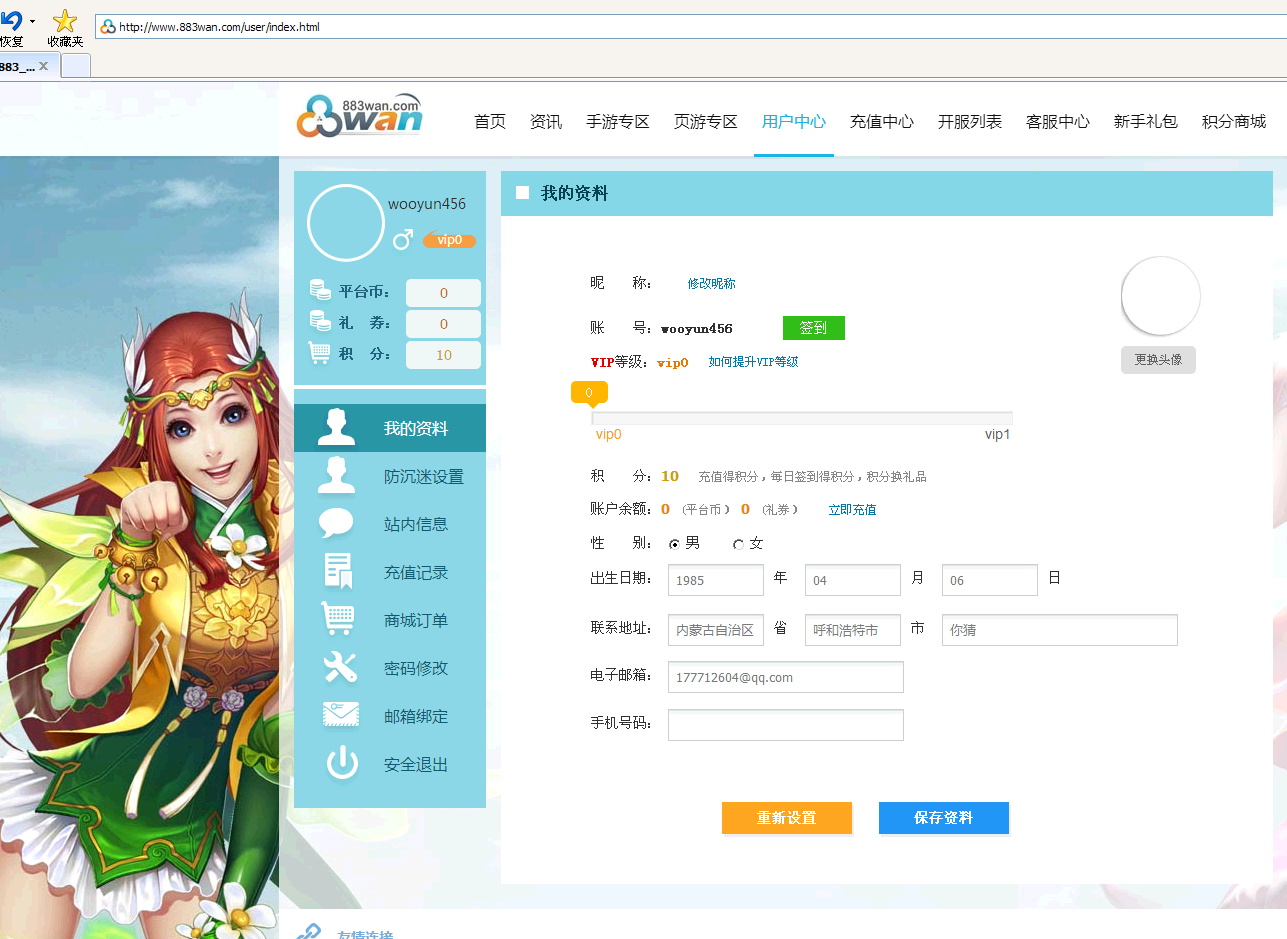
Task: Click the yellow 0 VIP progress marker
Action: click(589, 393)
